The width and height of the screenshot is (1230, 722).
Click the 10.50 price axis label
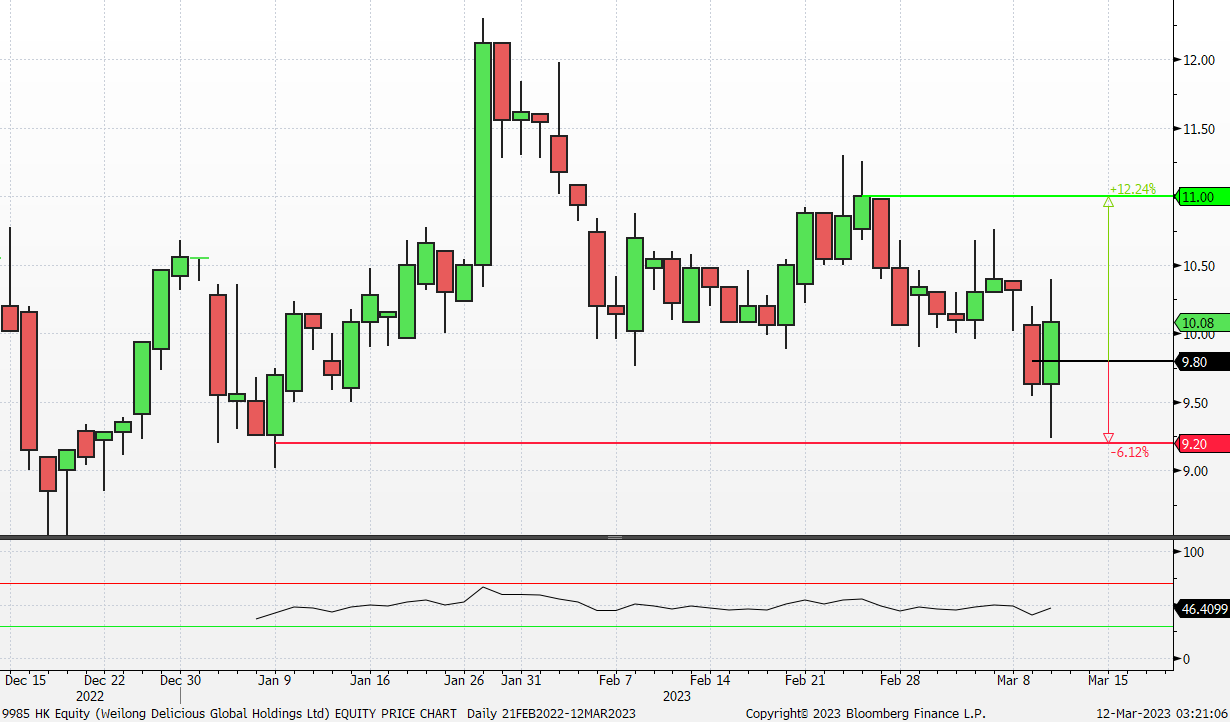coord(1198,266)
